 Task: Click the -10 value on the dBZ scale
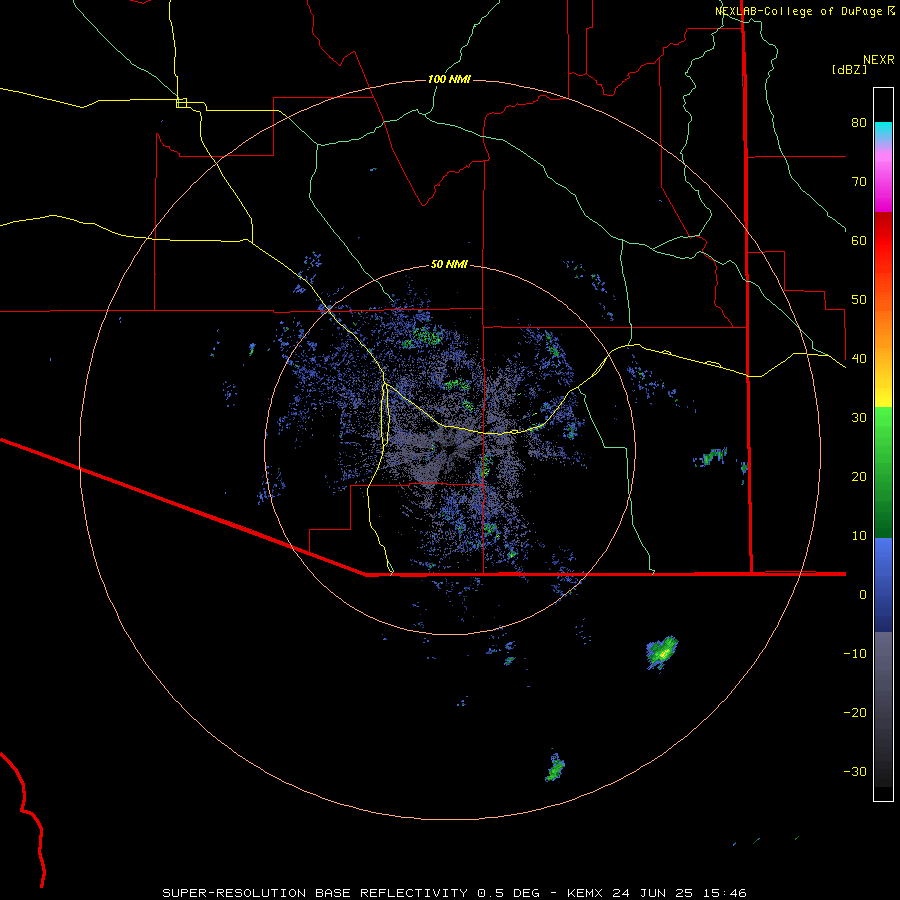click(855, 654)
